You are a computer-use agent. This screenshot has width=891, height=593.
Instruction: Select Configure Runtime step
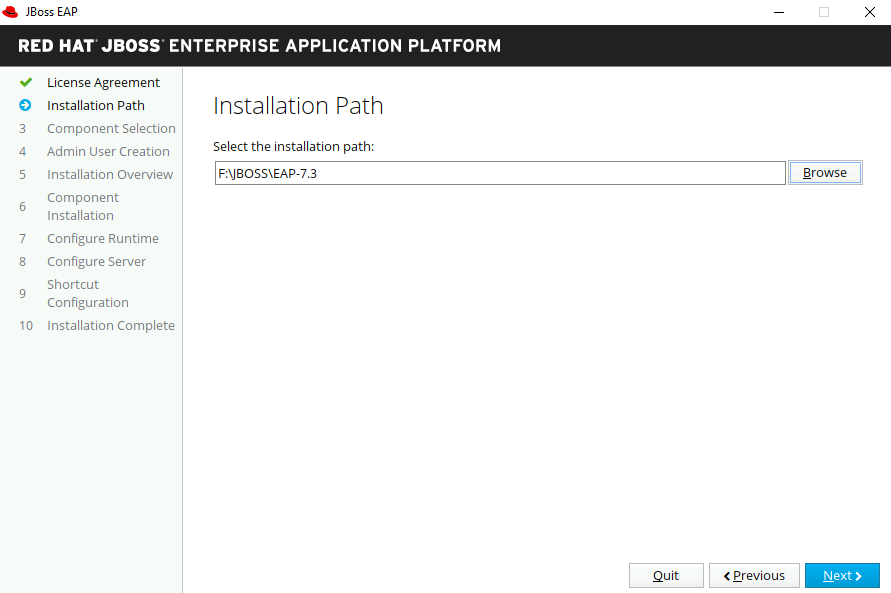(103, 239)
